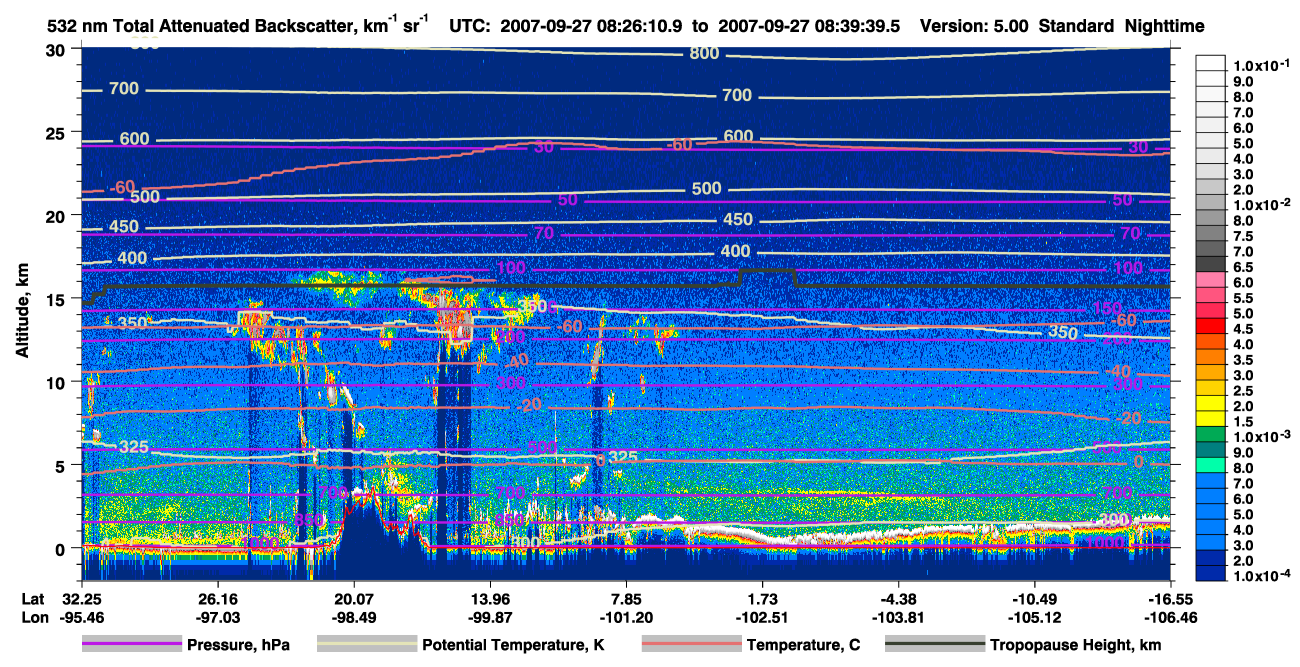The width and height of the screenshot is (1300, 667).
Task: Click the 1.0x10-4 color bar label
Action: (1264, 576)
